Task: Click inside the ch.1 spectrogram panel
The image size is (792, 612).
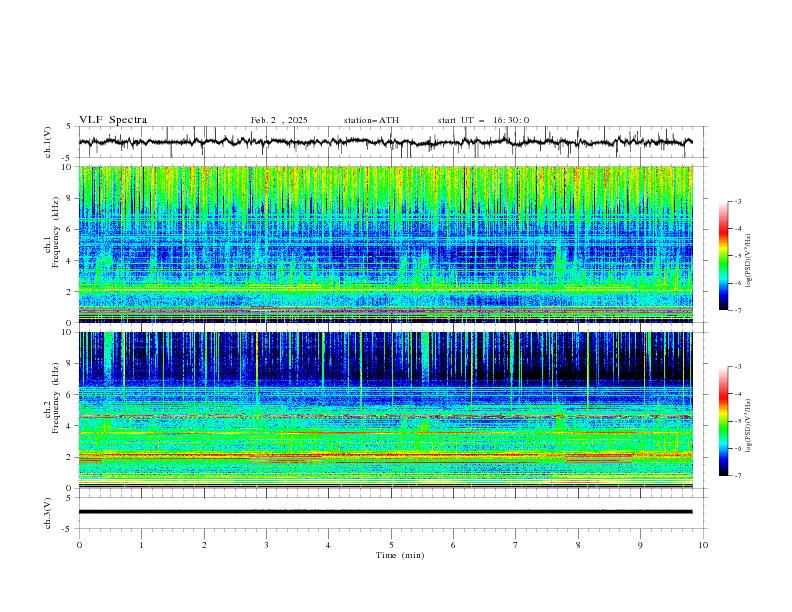Action: click(x=385, y=244)
